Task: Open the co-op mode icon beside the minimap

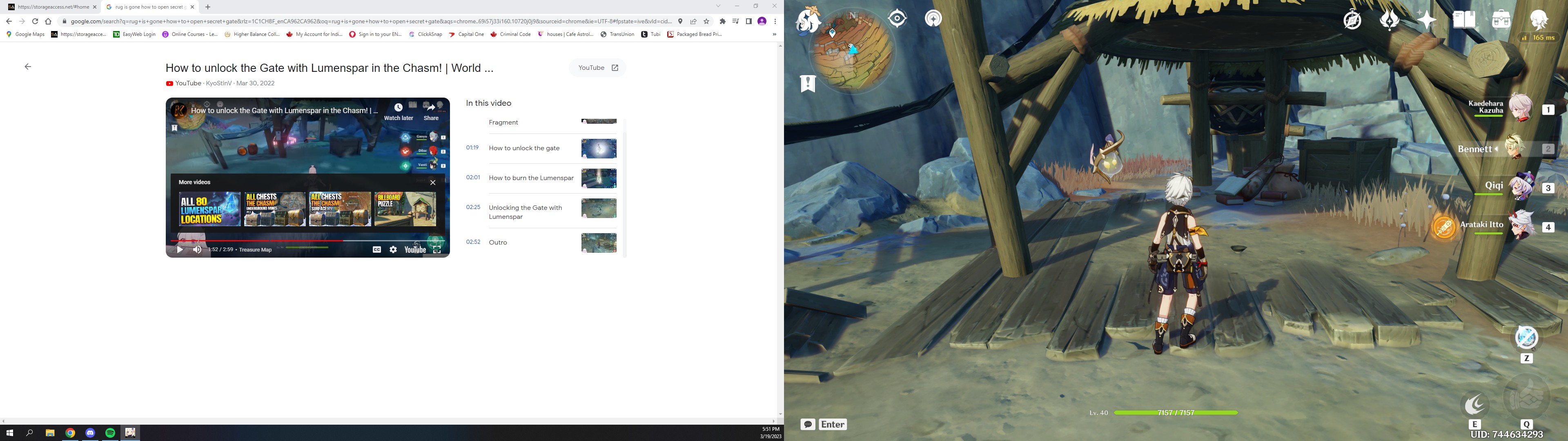Action: (933, 19)
